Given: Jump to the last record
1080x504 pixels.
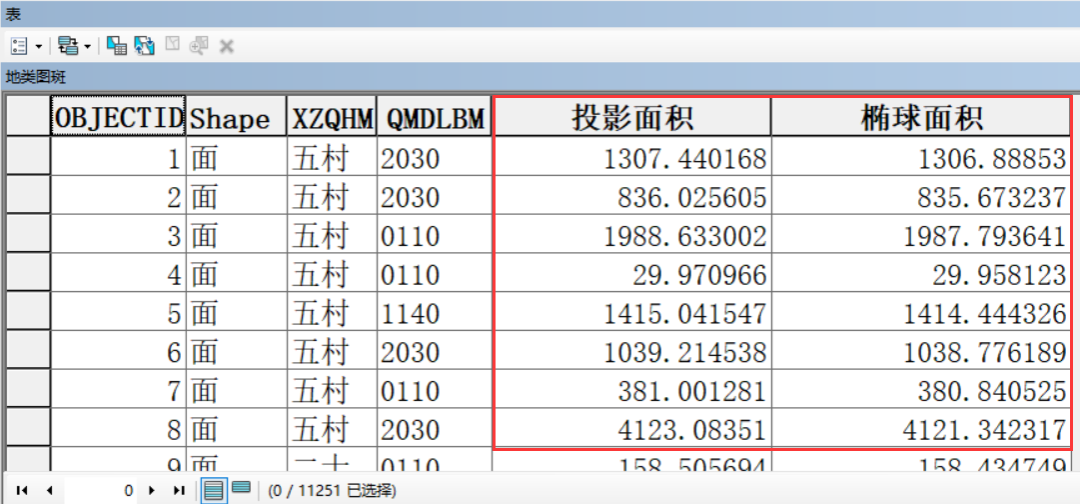Looking at the screenshot, I should (x=179, y=490).
